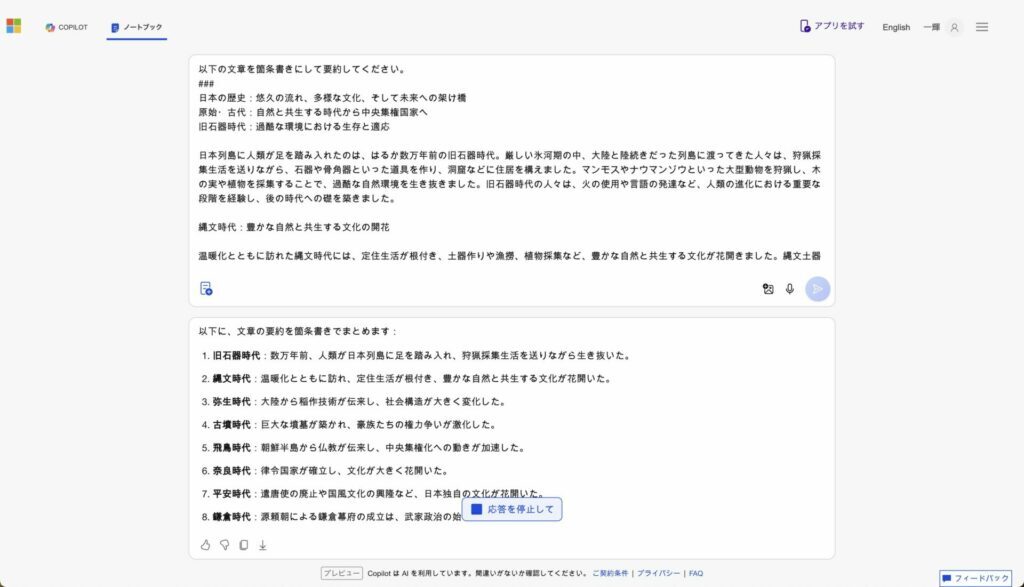This screenshot has height=587, width=1024.
Task: Switch language to English
Action: point(896,27)
